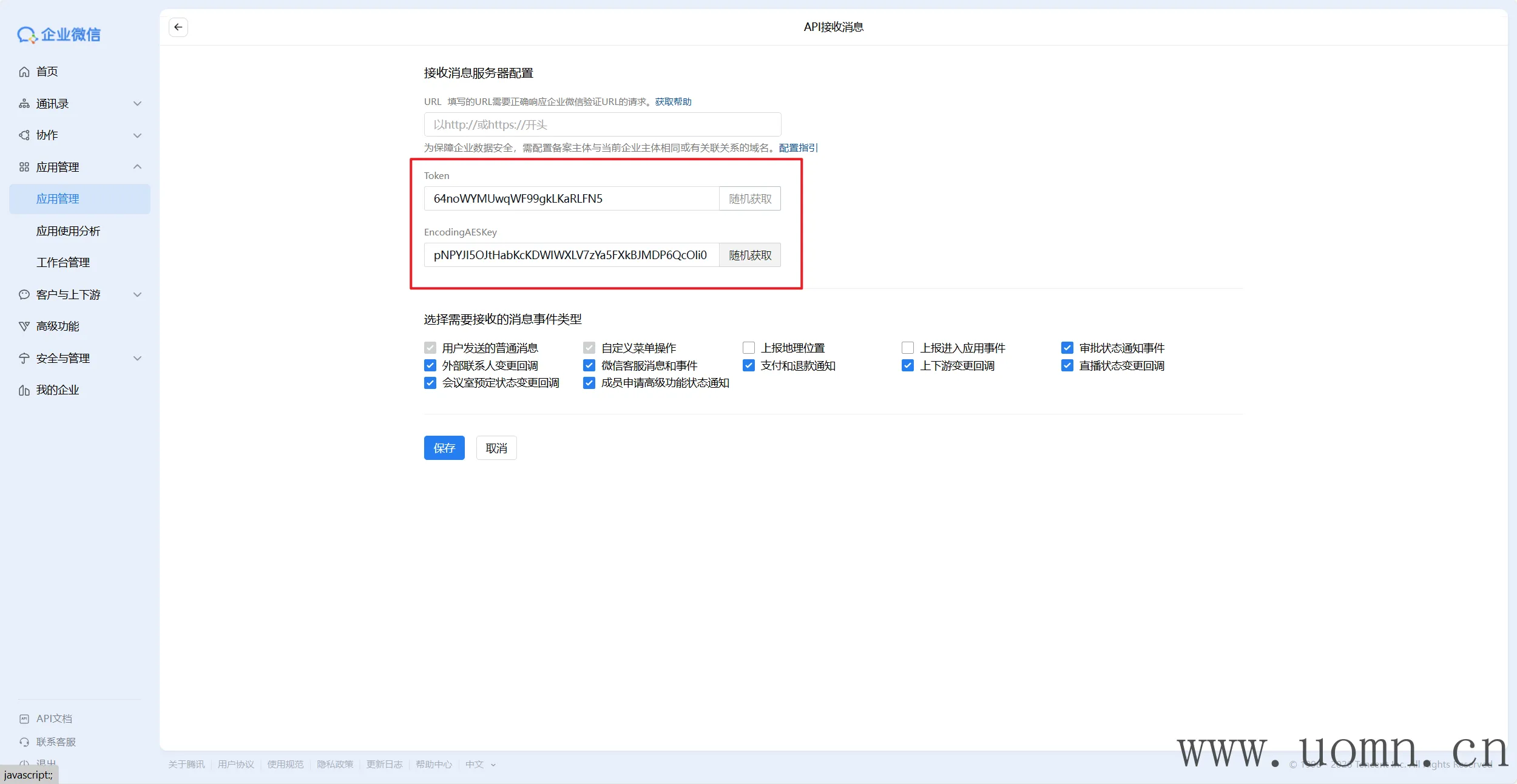Click the blue 保存 button
Screen dimensions: 1517x784
point(444,448)
